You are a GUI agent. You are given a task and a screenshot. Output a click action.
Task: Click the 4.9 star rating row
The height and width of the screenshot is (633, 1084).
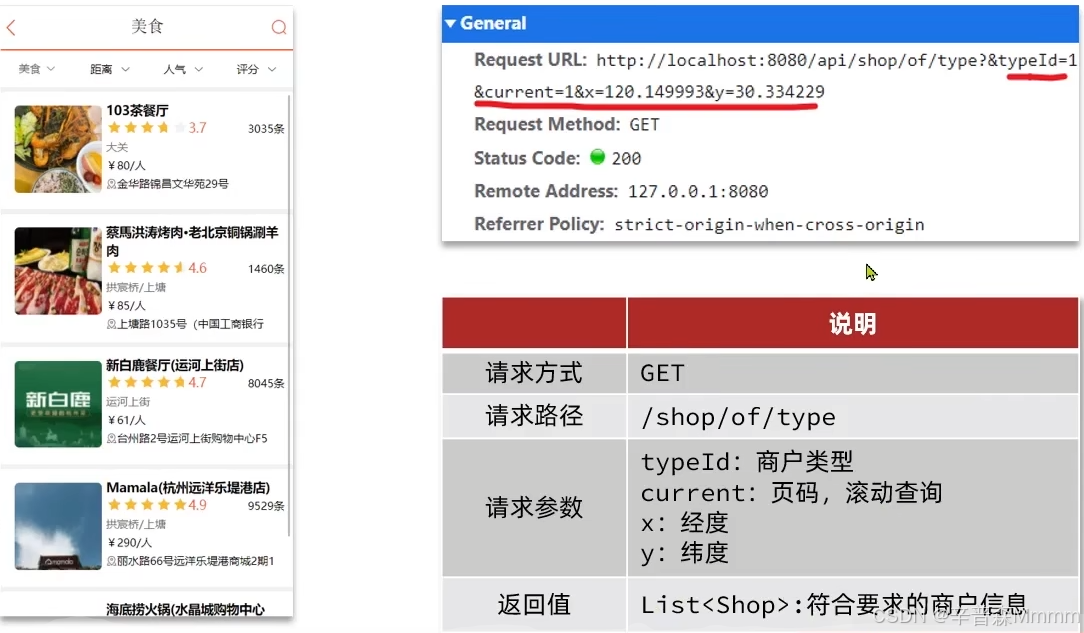tap(157, 505)
